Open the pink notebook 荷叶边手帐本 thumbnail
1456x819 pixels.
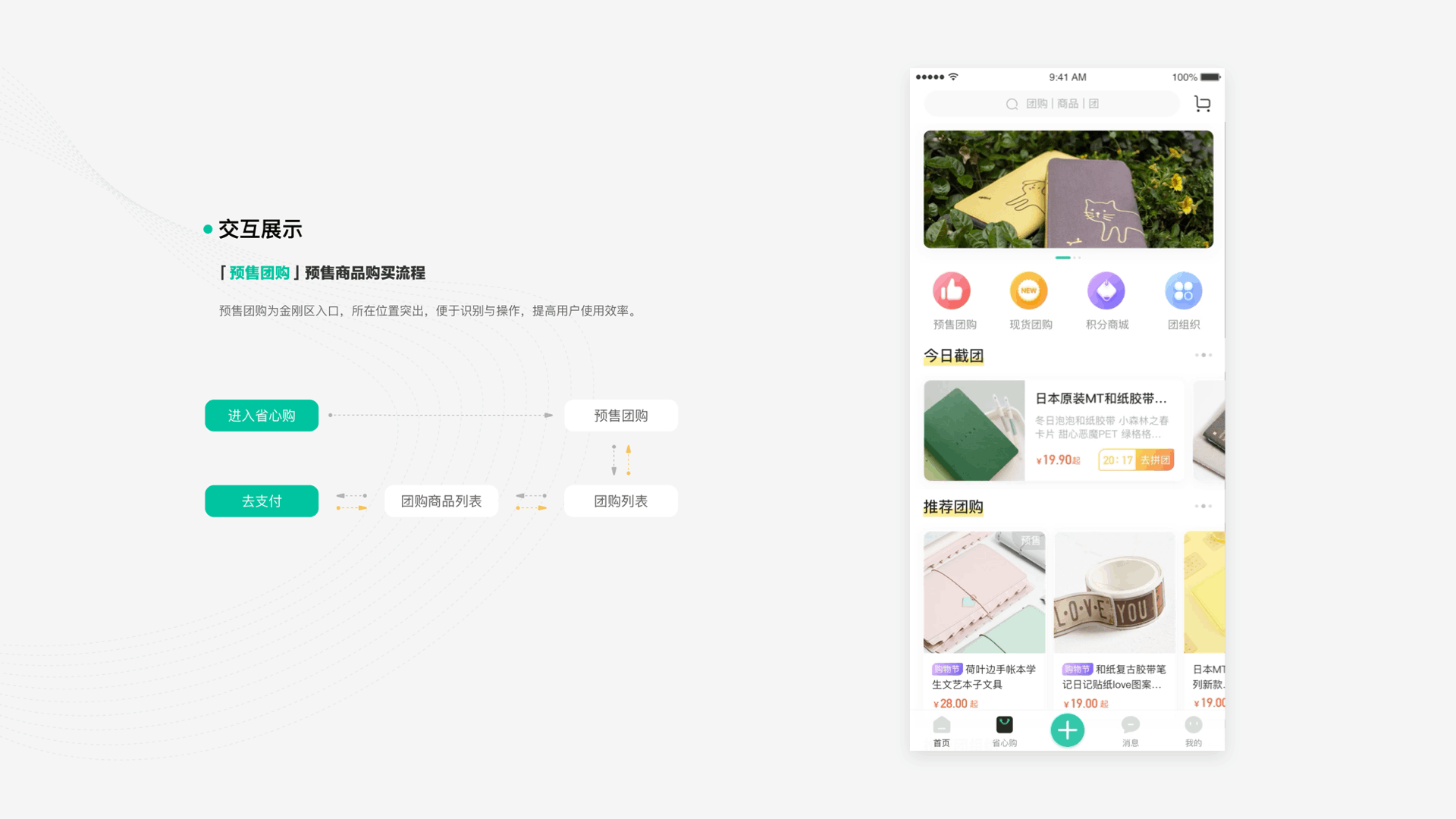(984, 592)
